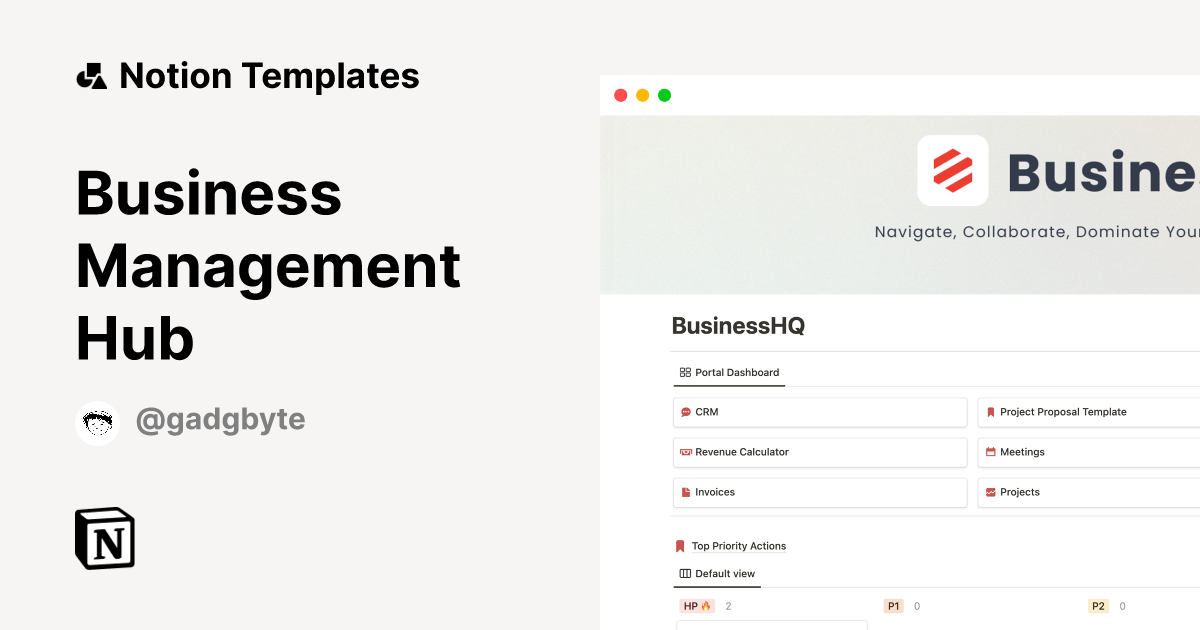Open the Invoices page
The image size is (1200, 630).
click(x=713, y=492)
